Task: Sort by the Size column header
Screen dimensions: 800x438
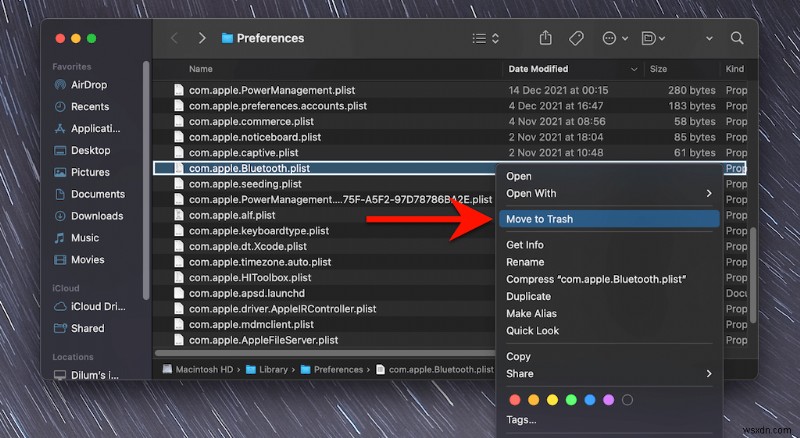Action: click(658, 69)
